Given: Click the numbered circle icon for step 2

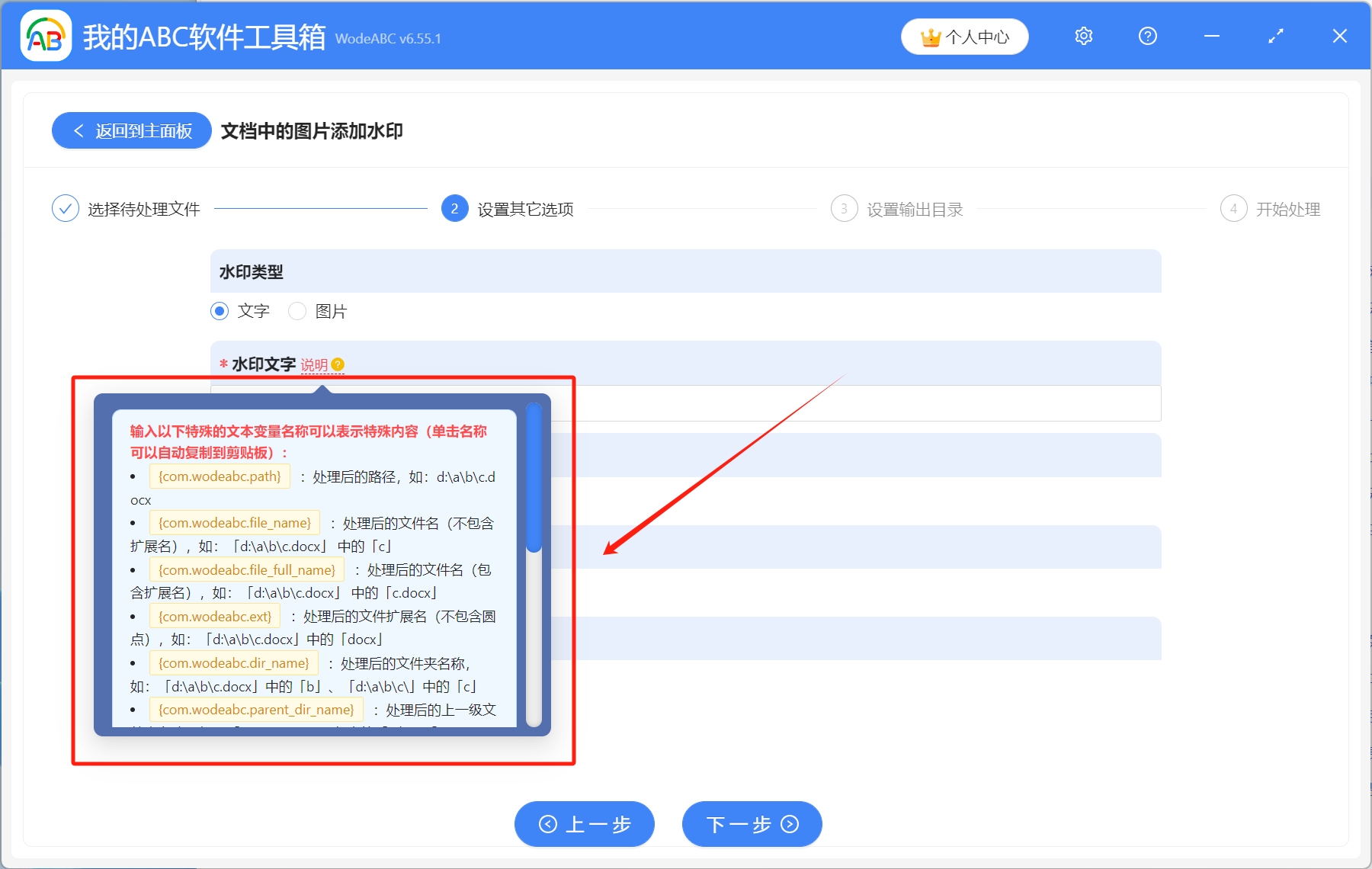Looking at the screenshot, I should [454, 208].
